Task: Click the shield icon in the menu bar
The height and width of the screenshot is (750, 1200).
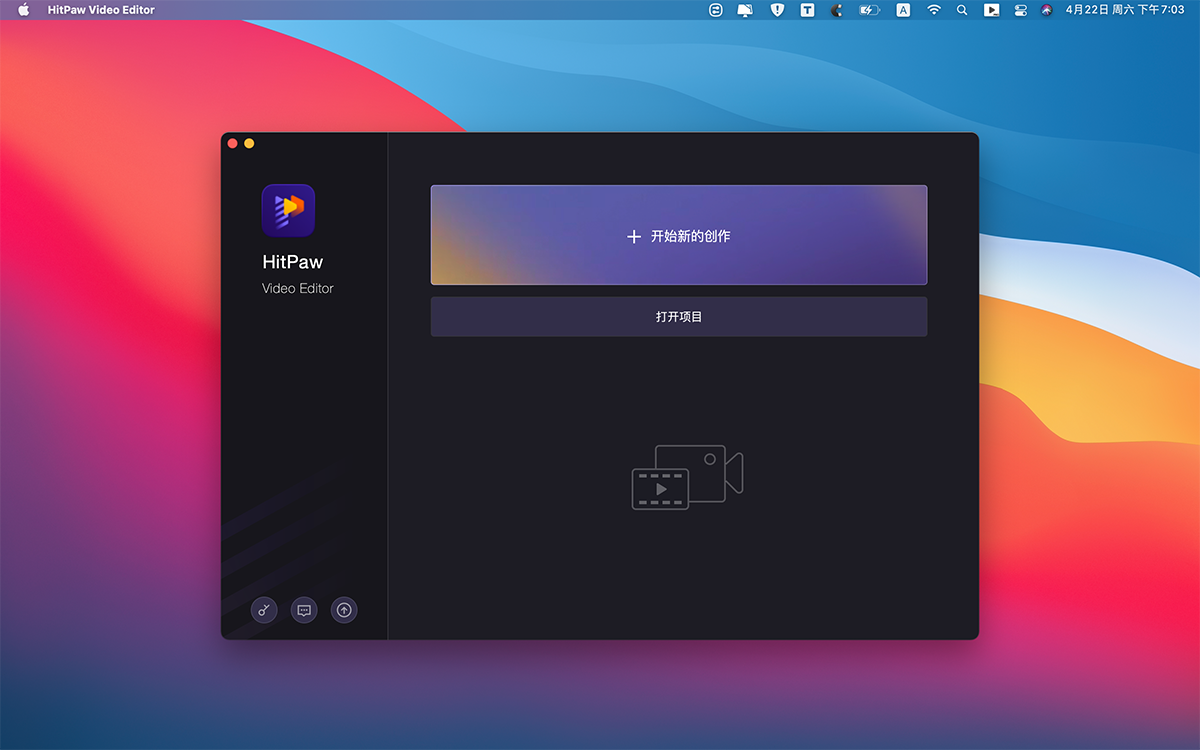Action: point(777,10)
